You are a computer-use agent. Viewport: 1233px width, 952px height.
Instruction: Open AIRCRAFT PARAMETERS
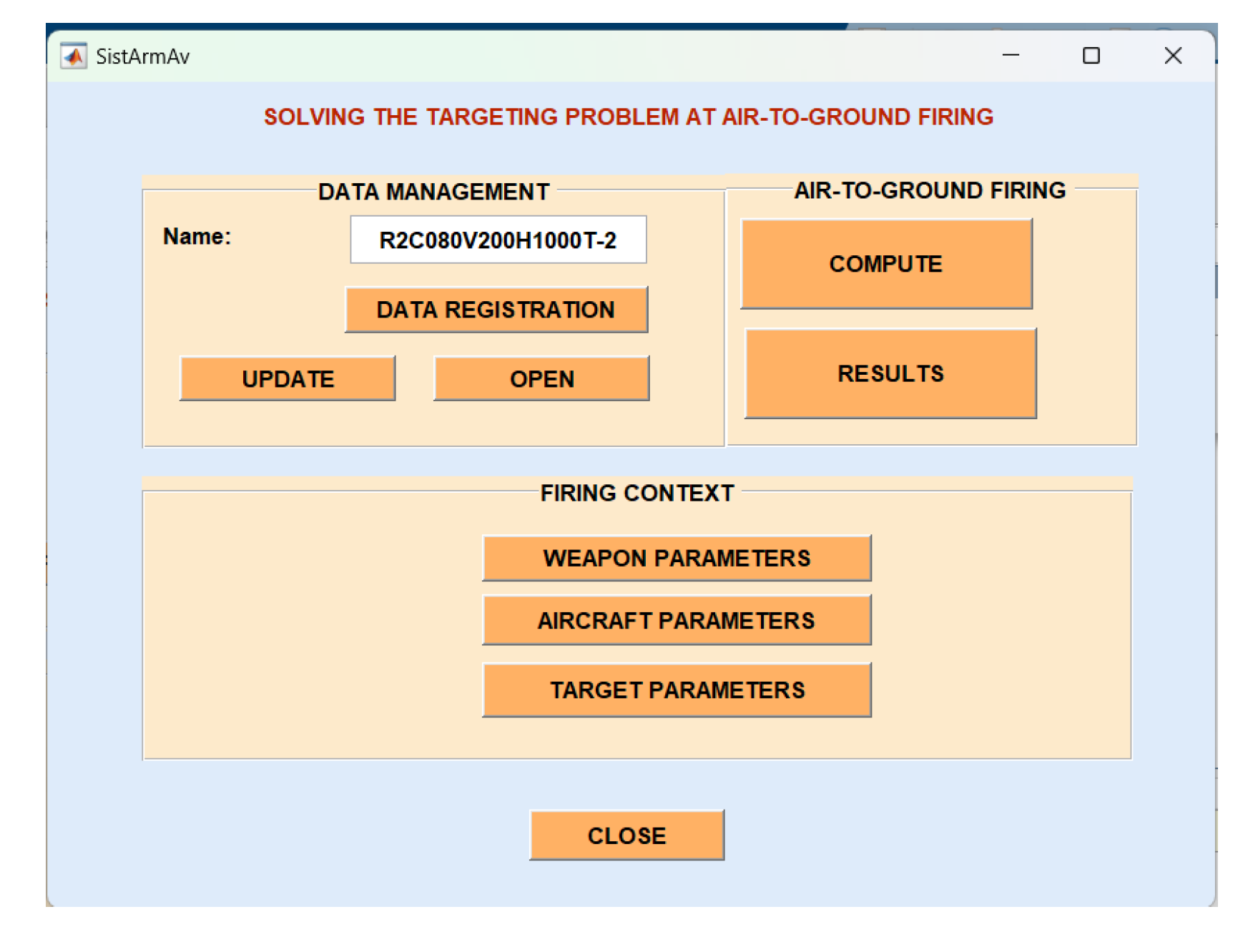676,620
